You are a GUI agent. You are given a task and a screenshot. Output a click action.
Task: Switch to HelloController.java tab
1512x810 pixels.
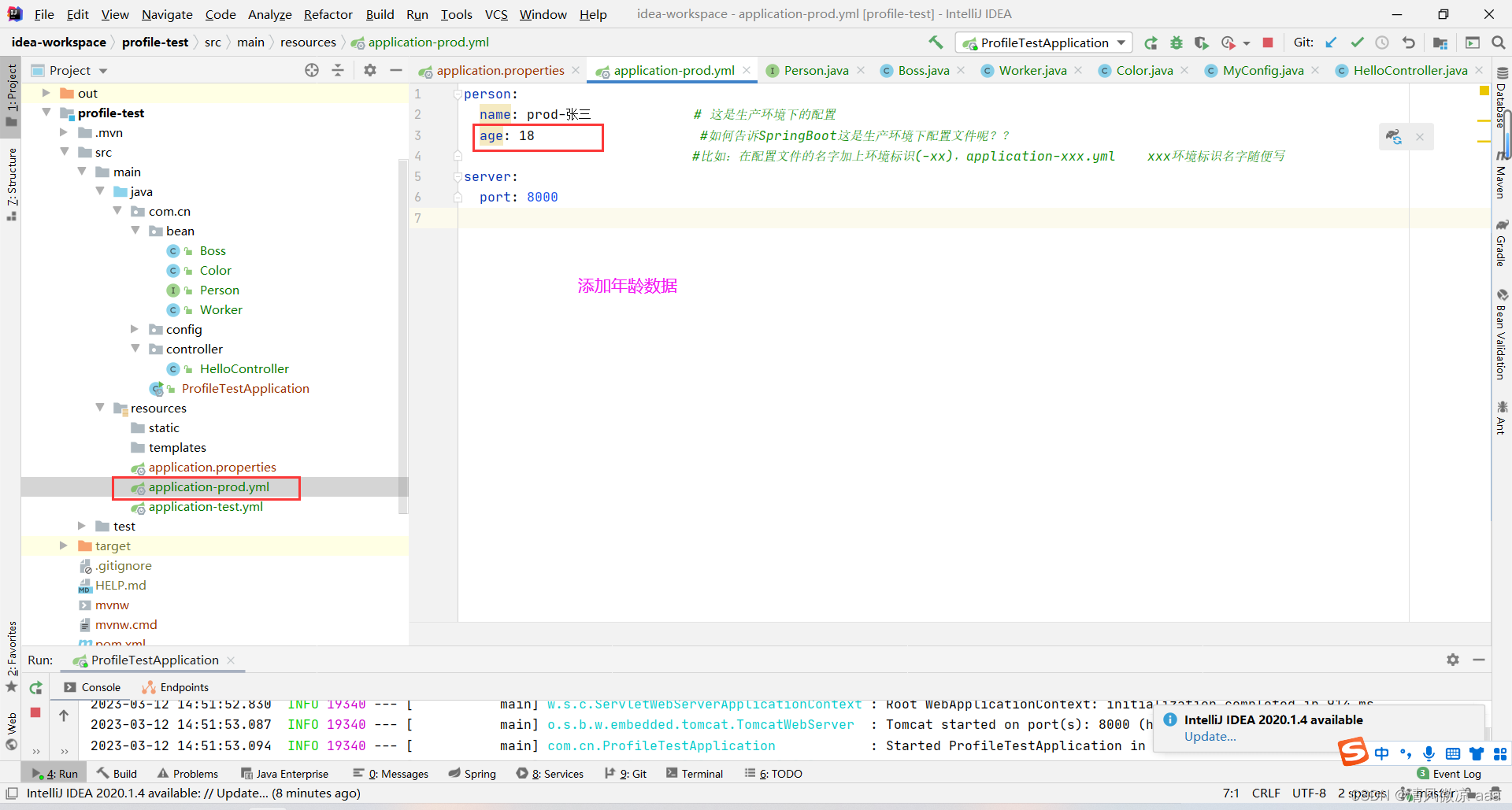(x=1410, y=70)
